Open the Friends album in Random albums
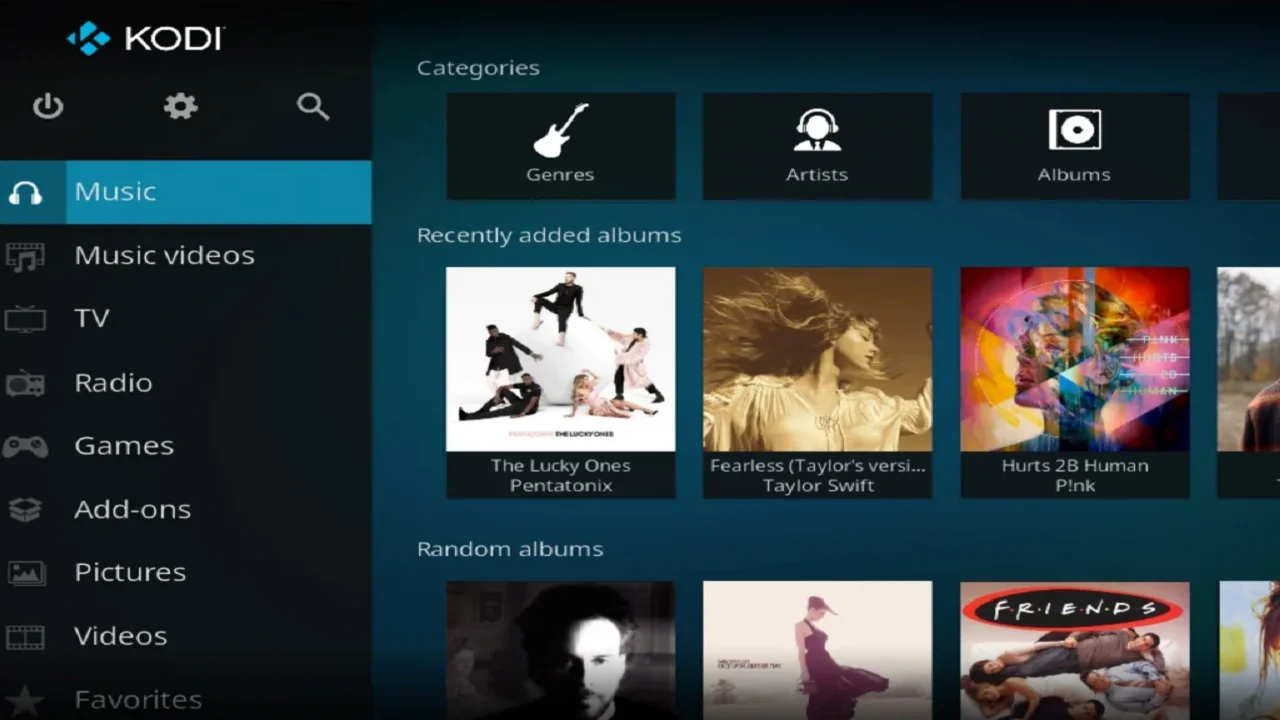1280x720 pixels. pos(1074,650)
